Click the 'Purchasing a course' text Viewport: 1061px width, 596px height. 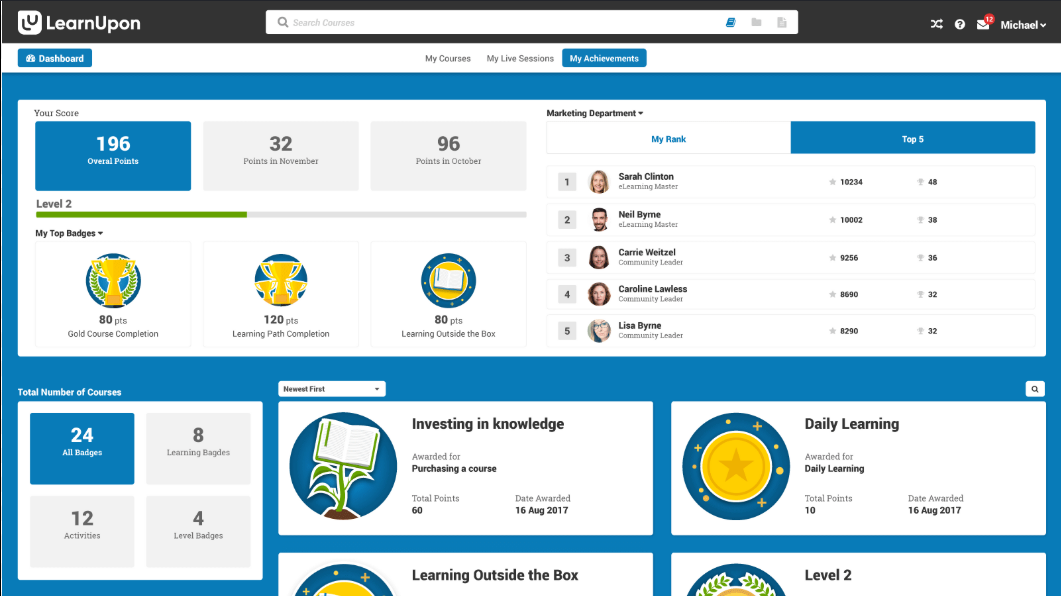454,468
